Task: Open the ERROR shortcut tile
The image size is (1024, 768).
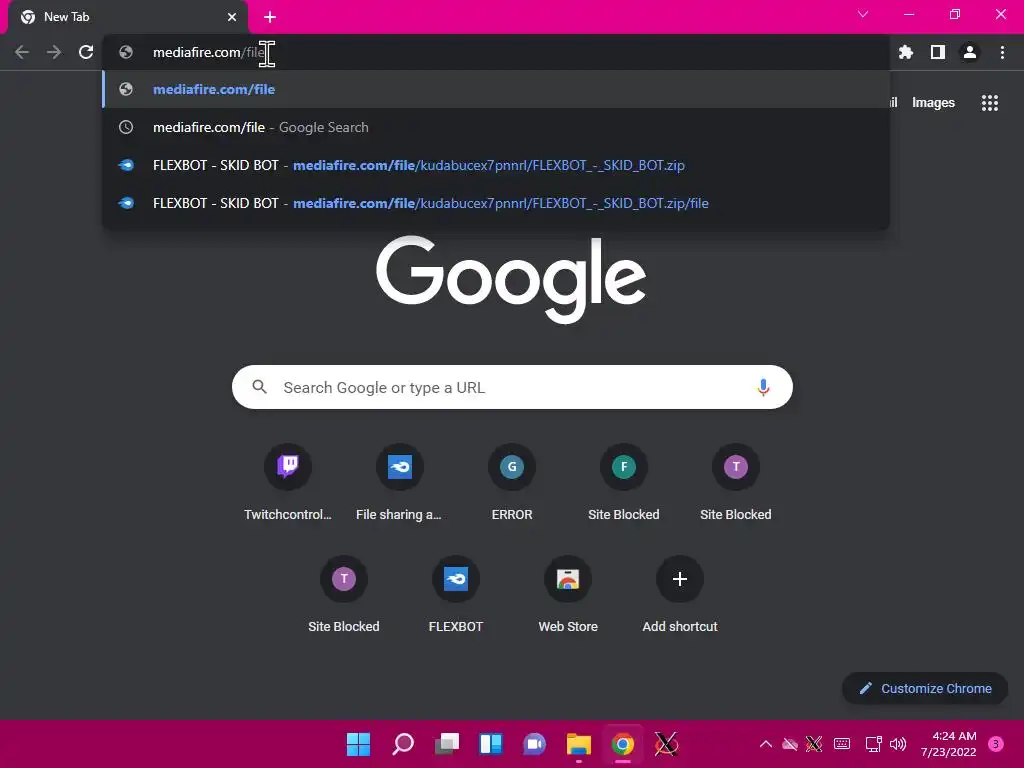Action: [x=512, y=483]
